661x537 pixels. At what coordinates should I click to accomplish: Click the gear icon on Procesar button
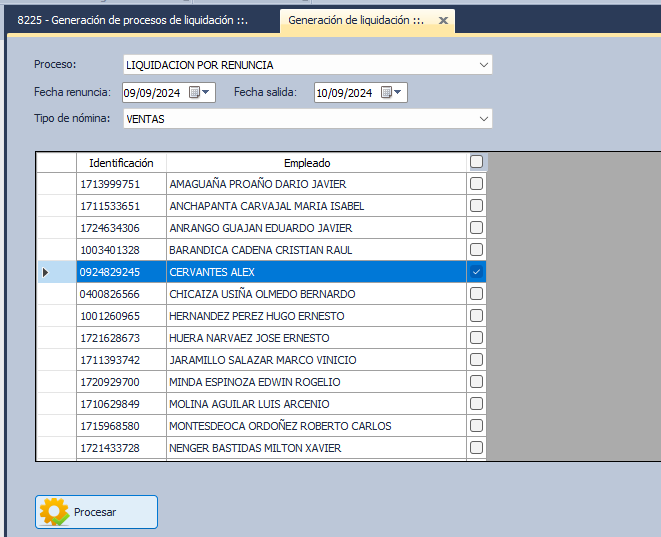pyautogui.click(x=54, y=512)
